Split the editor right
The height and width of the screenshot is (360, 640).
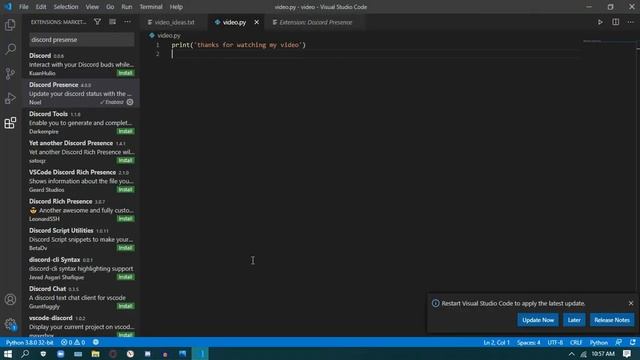[615, 22]
